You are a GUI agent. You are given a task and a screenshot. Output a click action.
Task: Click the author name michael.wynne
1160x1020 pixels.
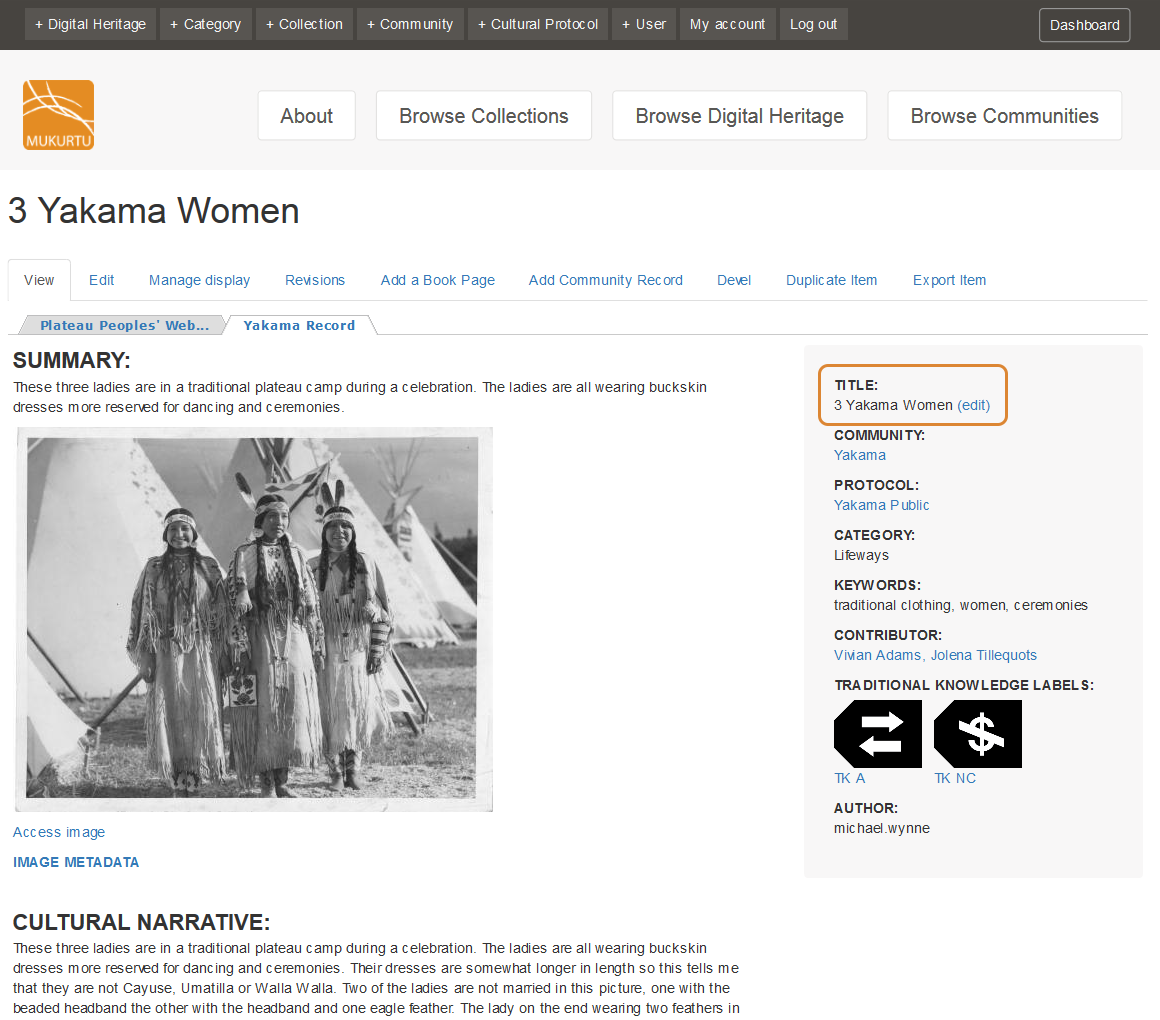click(882, 828)
